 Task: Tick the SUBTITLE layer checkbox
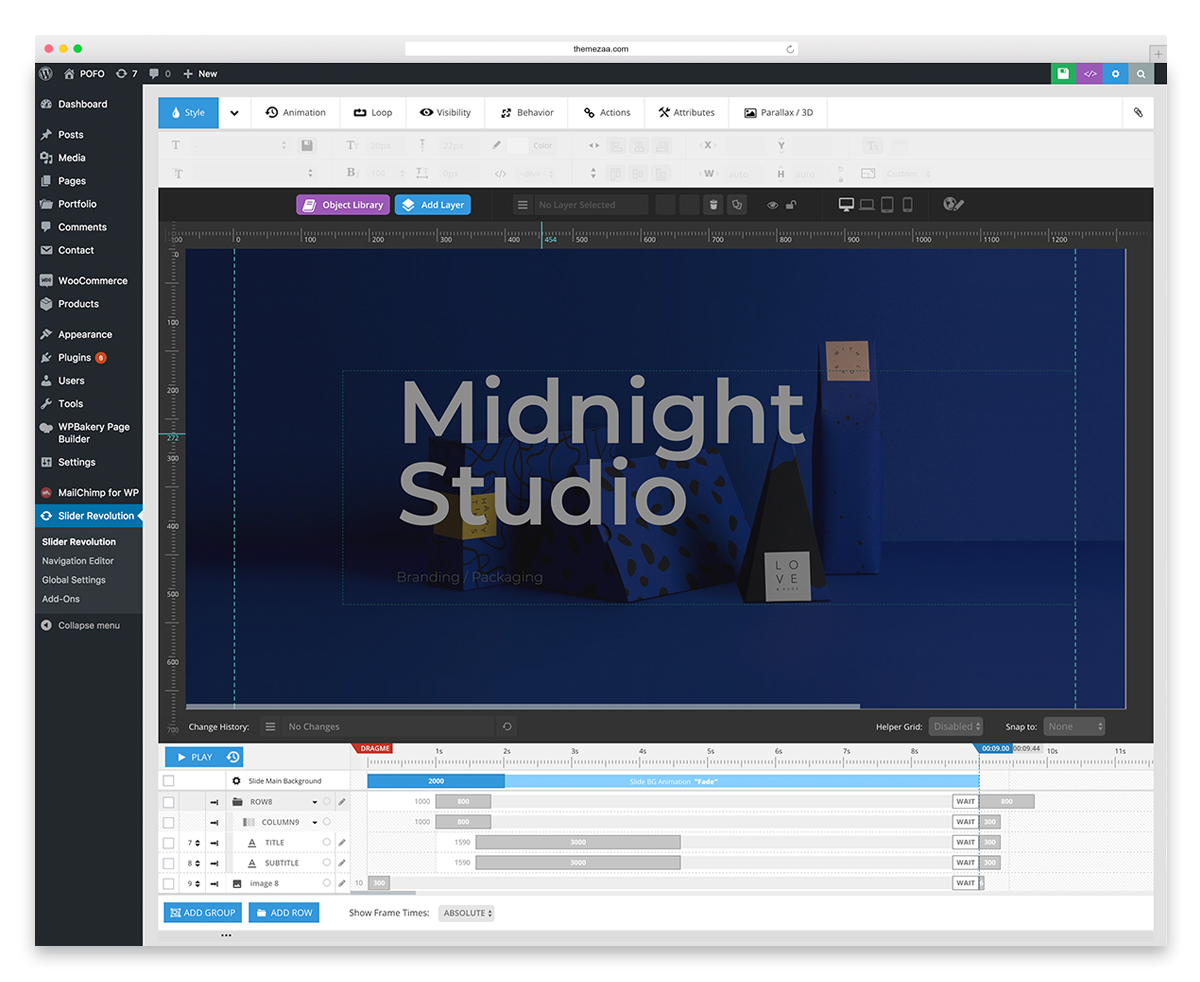click(x=168, y=863)
